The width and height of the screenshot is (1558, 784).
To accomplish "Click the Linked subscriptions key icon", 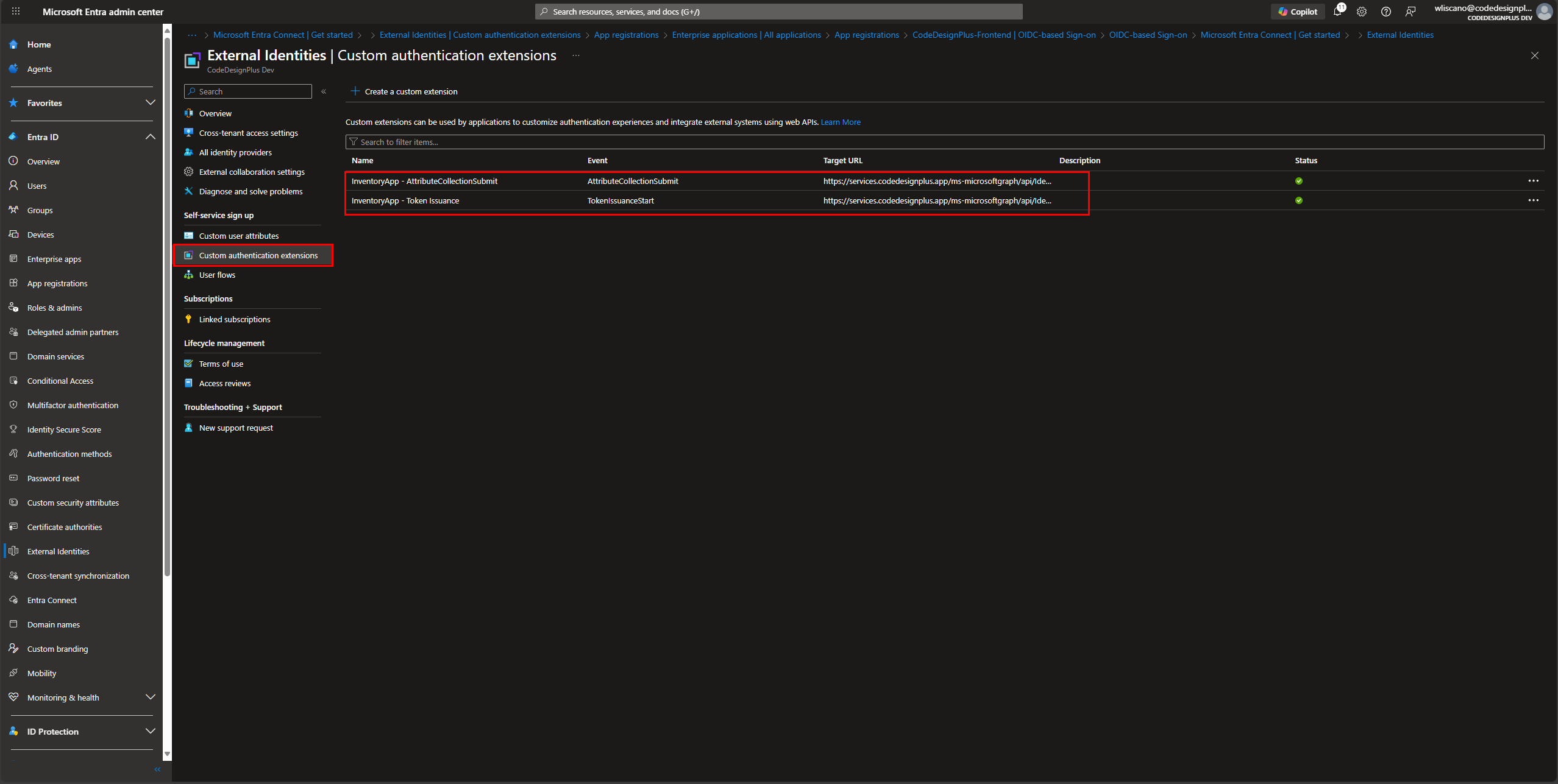I will 189,319.
